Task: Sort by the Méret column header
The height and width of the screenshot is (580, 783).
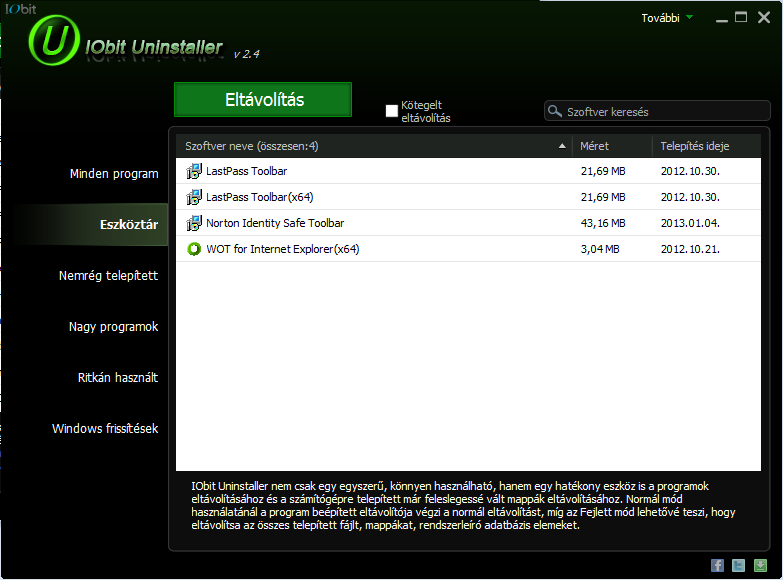Action: pyautogui.click(x=612, y=146)
